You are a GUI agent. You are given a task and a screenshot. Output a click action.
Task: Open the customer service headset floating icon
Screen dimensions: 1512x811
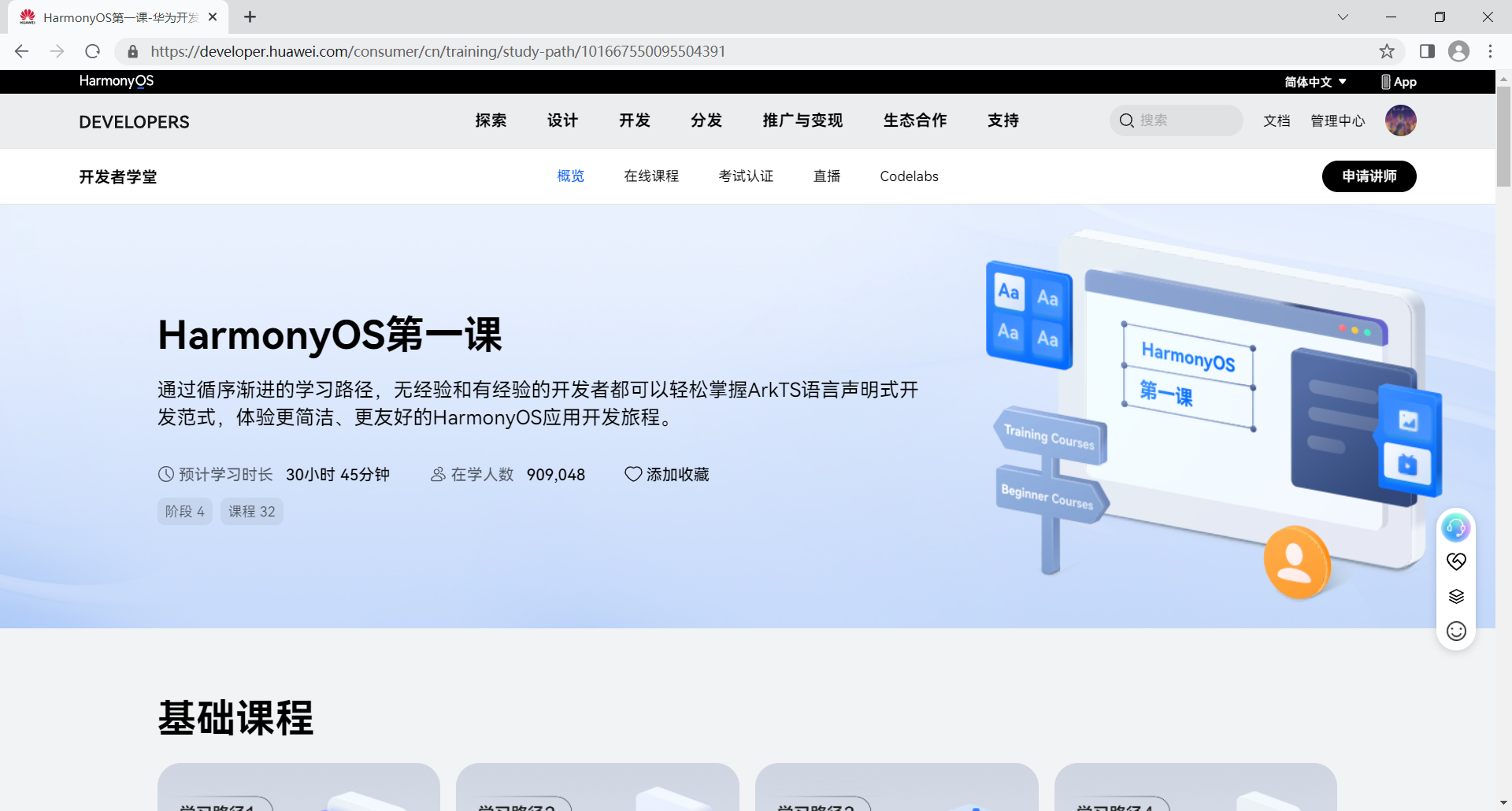(x=1456, y=528)
